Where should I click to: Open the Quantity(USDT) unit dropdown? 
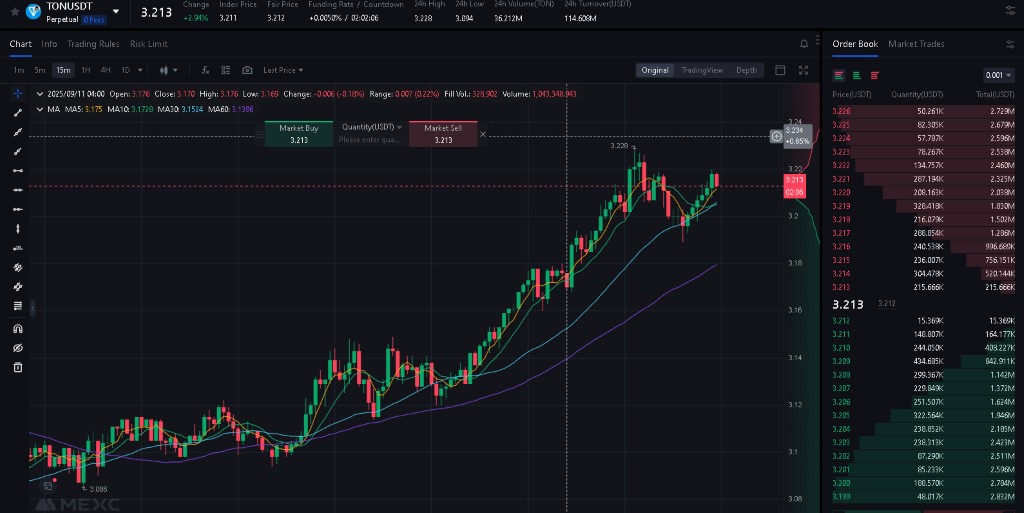(x=372, y=127)
